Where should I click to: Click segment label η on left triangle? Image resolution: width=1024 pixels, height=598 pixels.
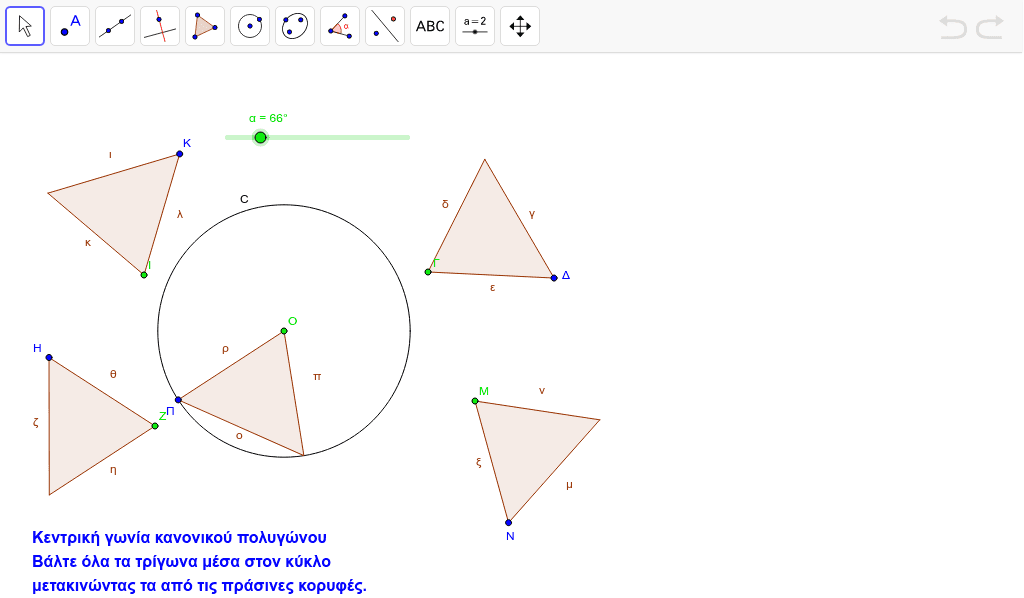[114, 470]
